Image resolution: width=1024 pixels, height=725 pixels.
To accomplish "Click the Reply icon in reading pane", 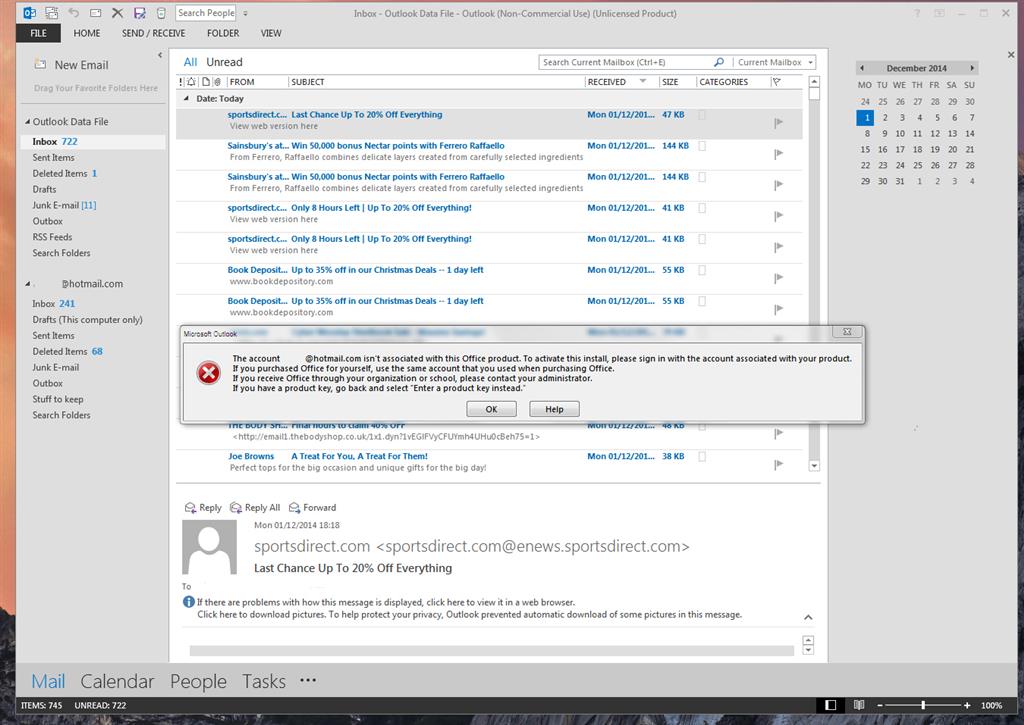I will coord(190,508).
